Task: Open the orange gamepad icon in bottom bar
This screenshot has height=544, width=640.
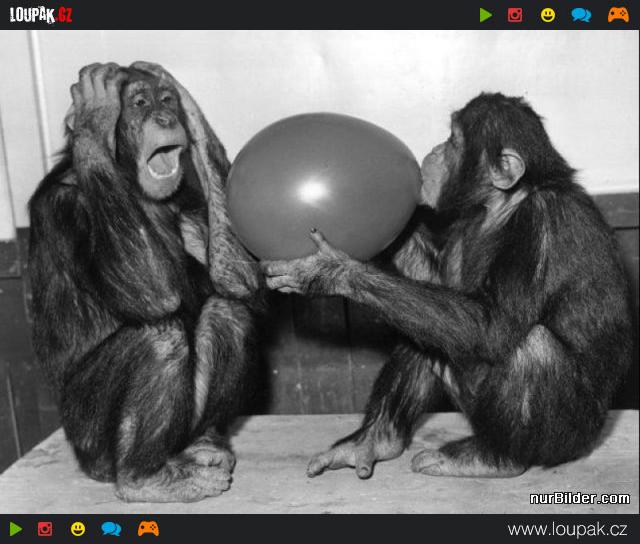Action: pos(148,529)
